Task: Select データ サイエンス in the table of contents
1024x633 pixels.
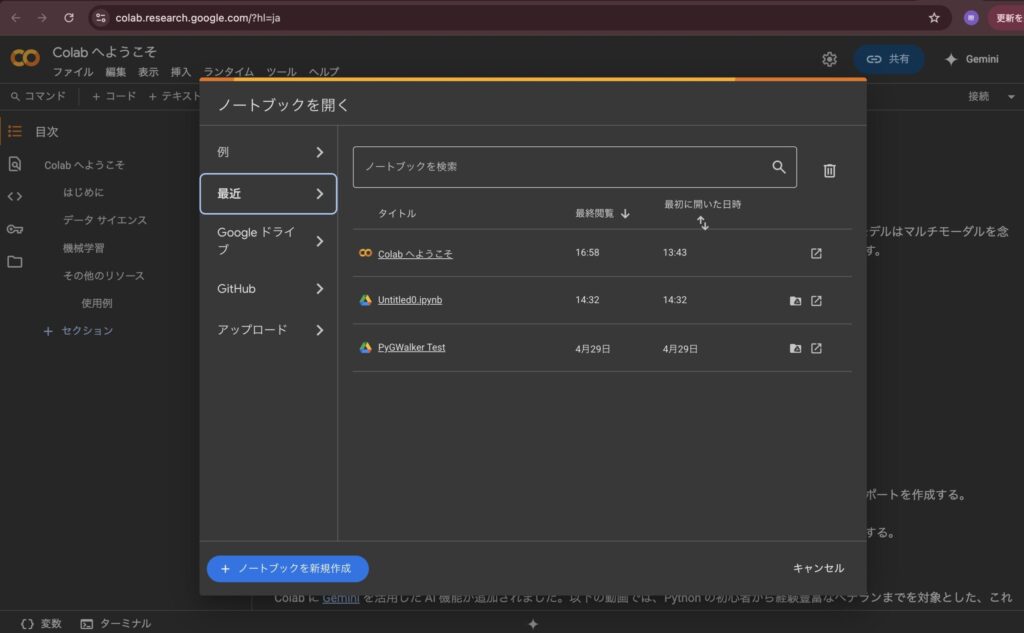Action: click(x=104, y=220)
